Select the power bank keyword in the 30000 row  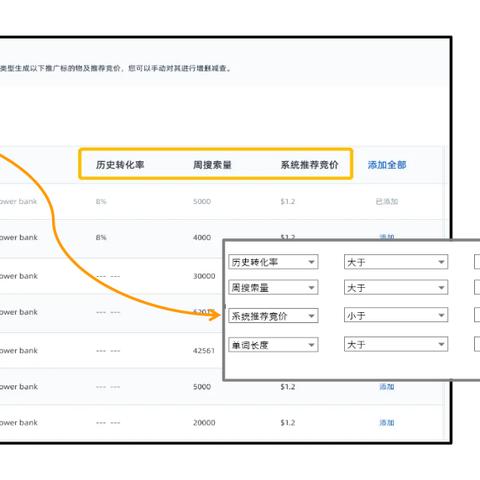[19, 276]
